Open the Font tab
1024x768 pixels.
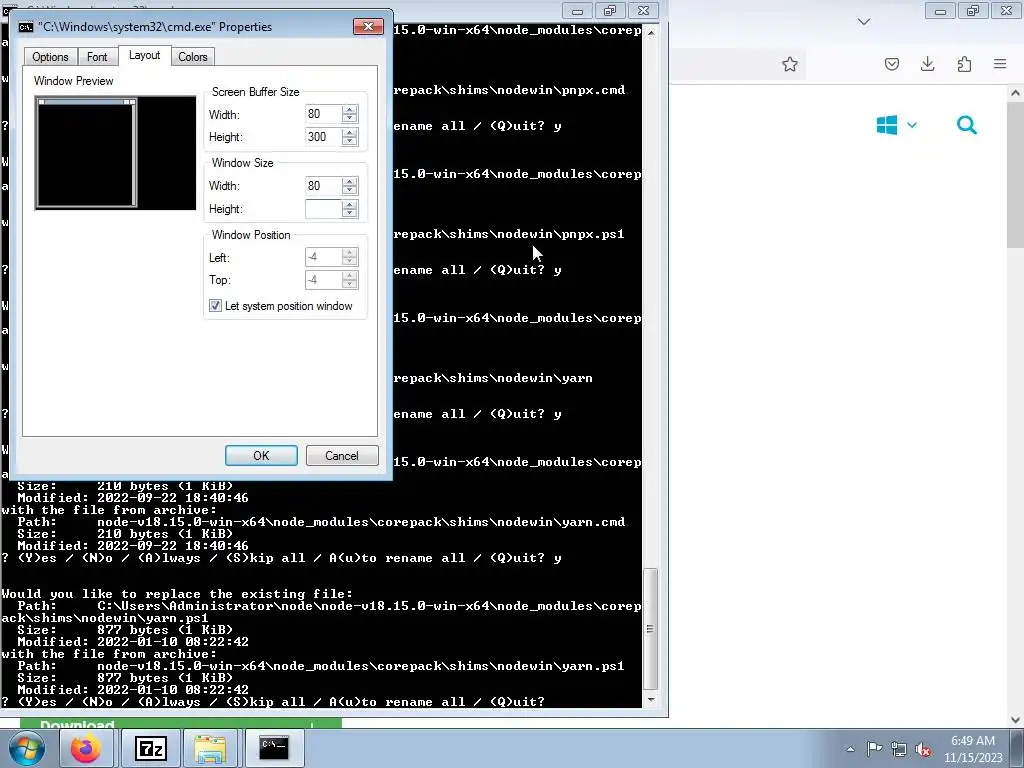coord(97,57)
